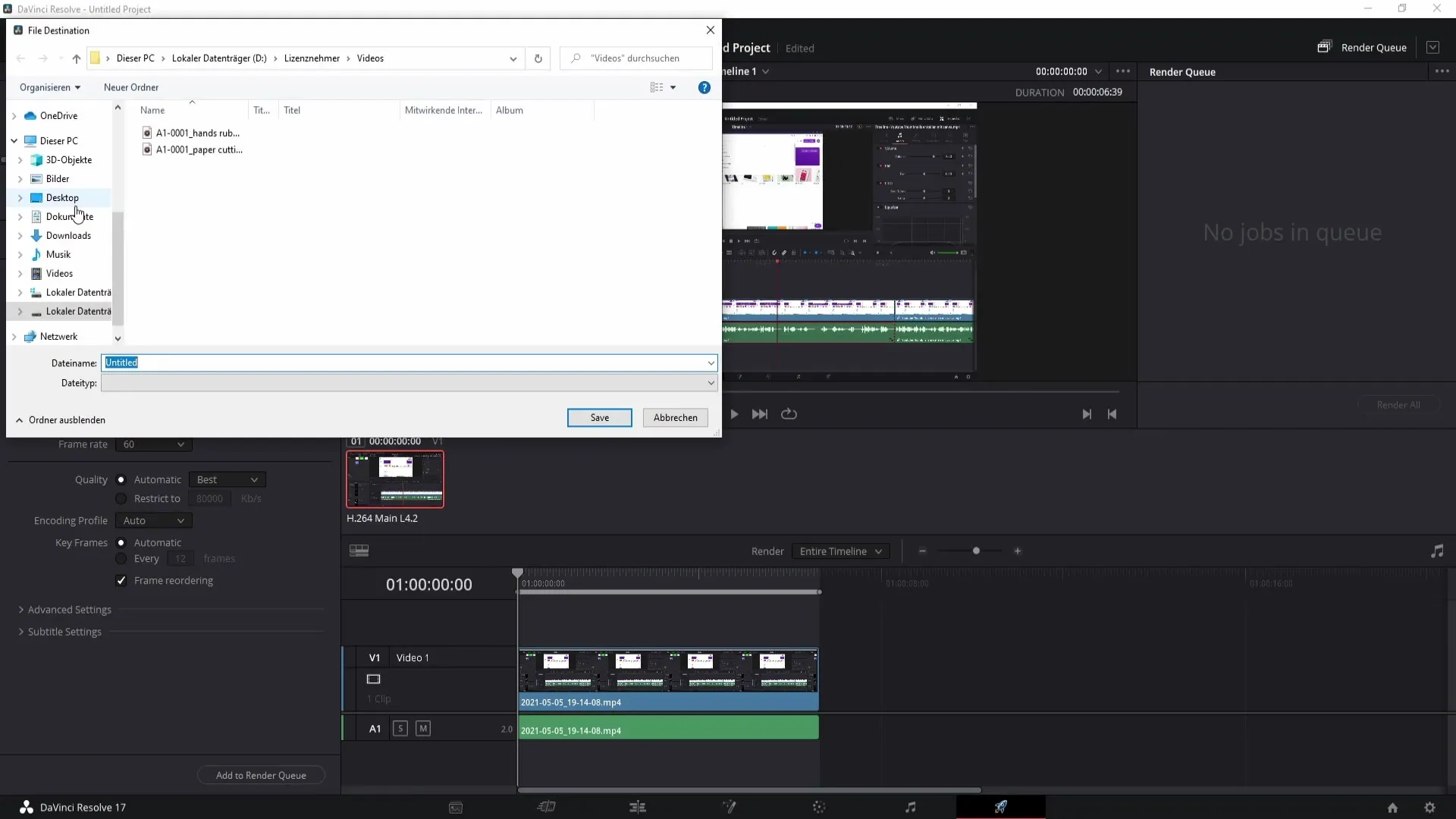The image size is (1456, 819).
Task: Click the media pool icon in status bar
Action: pyautogui.click(x=455, y=807)
